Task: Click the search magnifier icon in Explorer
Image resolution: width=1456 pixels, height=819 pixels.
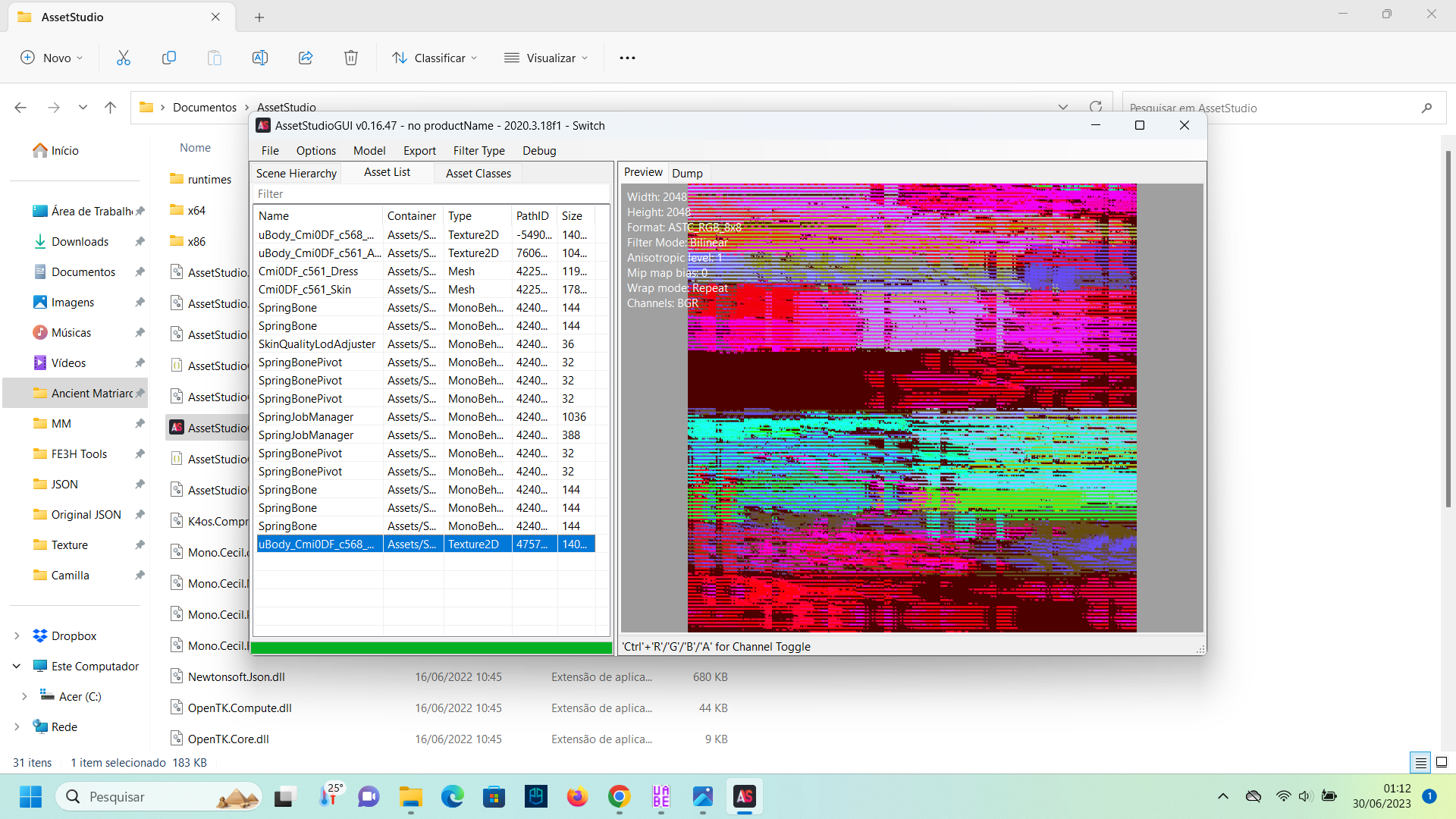Action: pyautogui.click(x=1426, y=108)
